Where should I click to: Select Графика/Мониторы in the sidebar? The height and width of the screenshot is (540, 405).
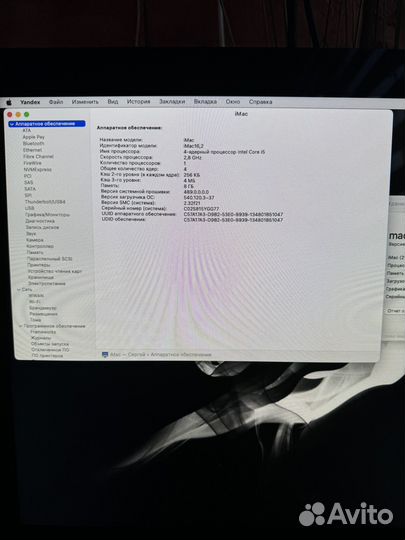pos(48,215)
